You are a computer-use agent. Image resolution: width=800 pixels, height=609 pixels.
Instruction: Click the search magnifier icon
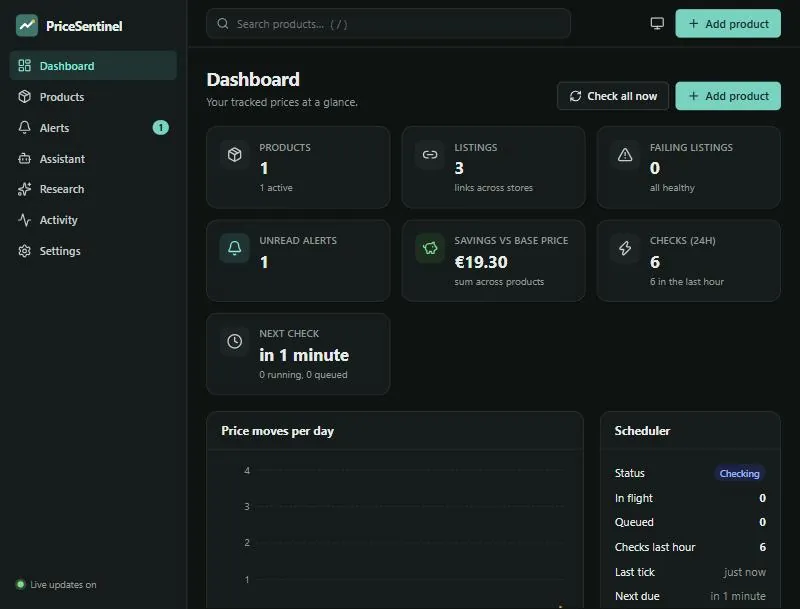tap(222, 23)
